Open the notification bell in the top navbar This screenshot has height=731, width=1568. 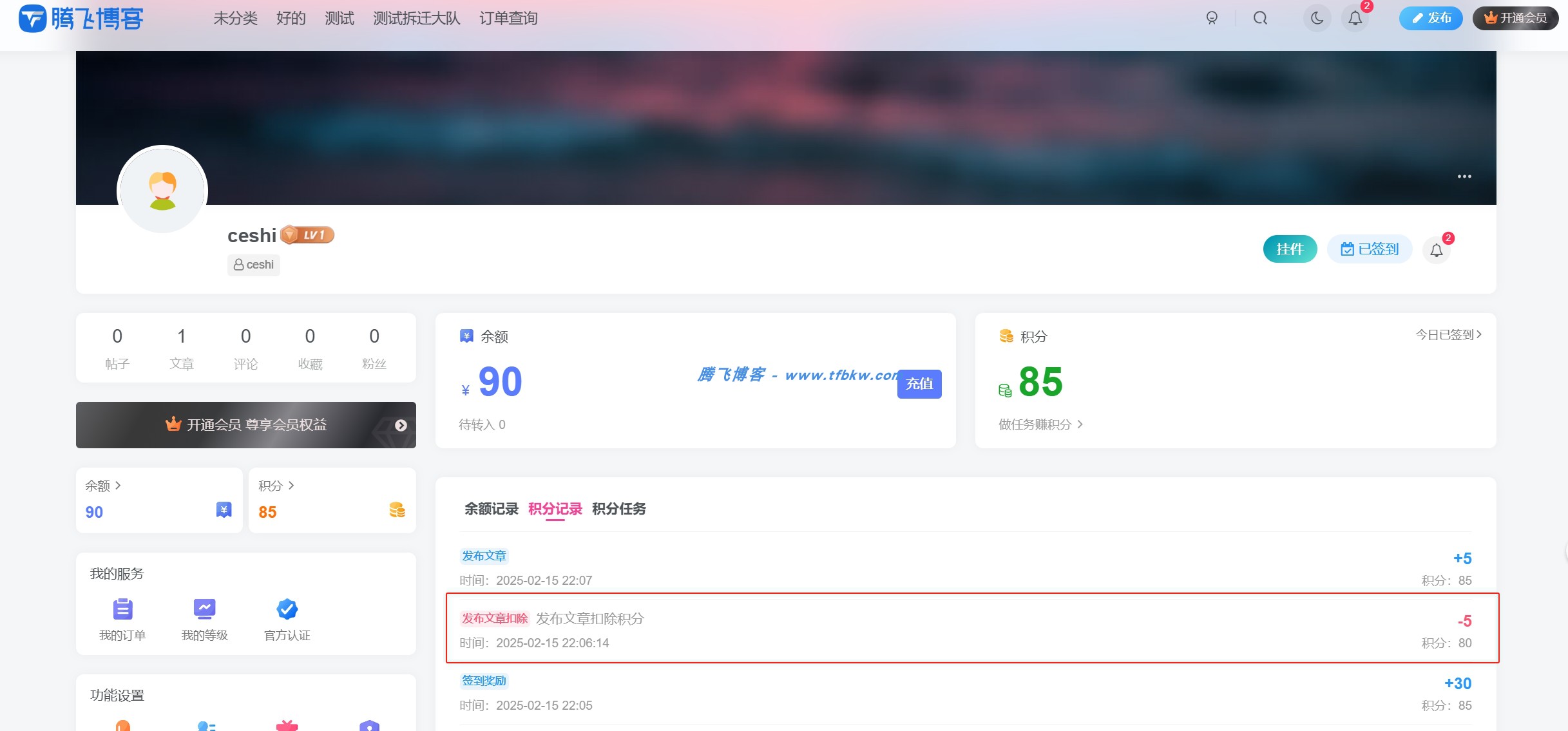pos(1354,18)
